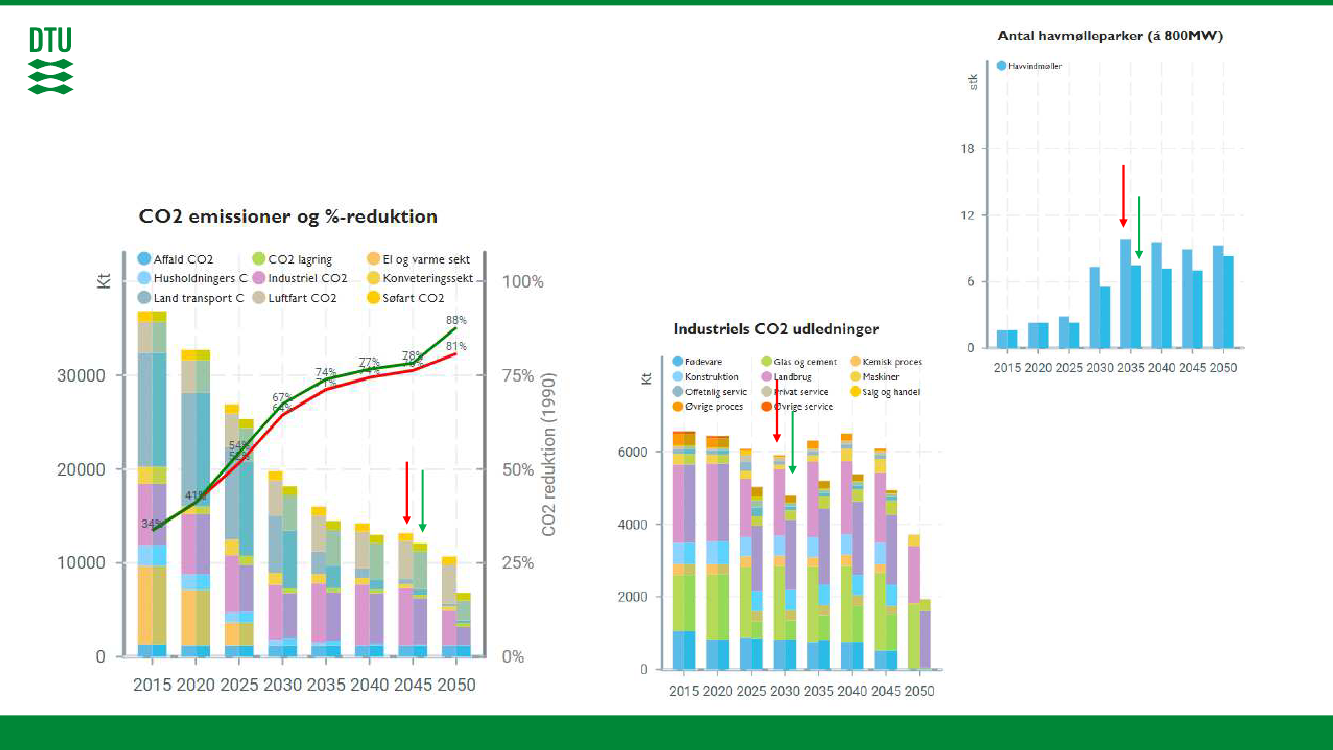The height and width of the screenshot is (750, 1333).
Task: Click the 81% data label on red line
Action: [457, 346]
